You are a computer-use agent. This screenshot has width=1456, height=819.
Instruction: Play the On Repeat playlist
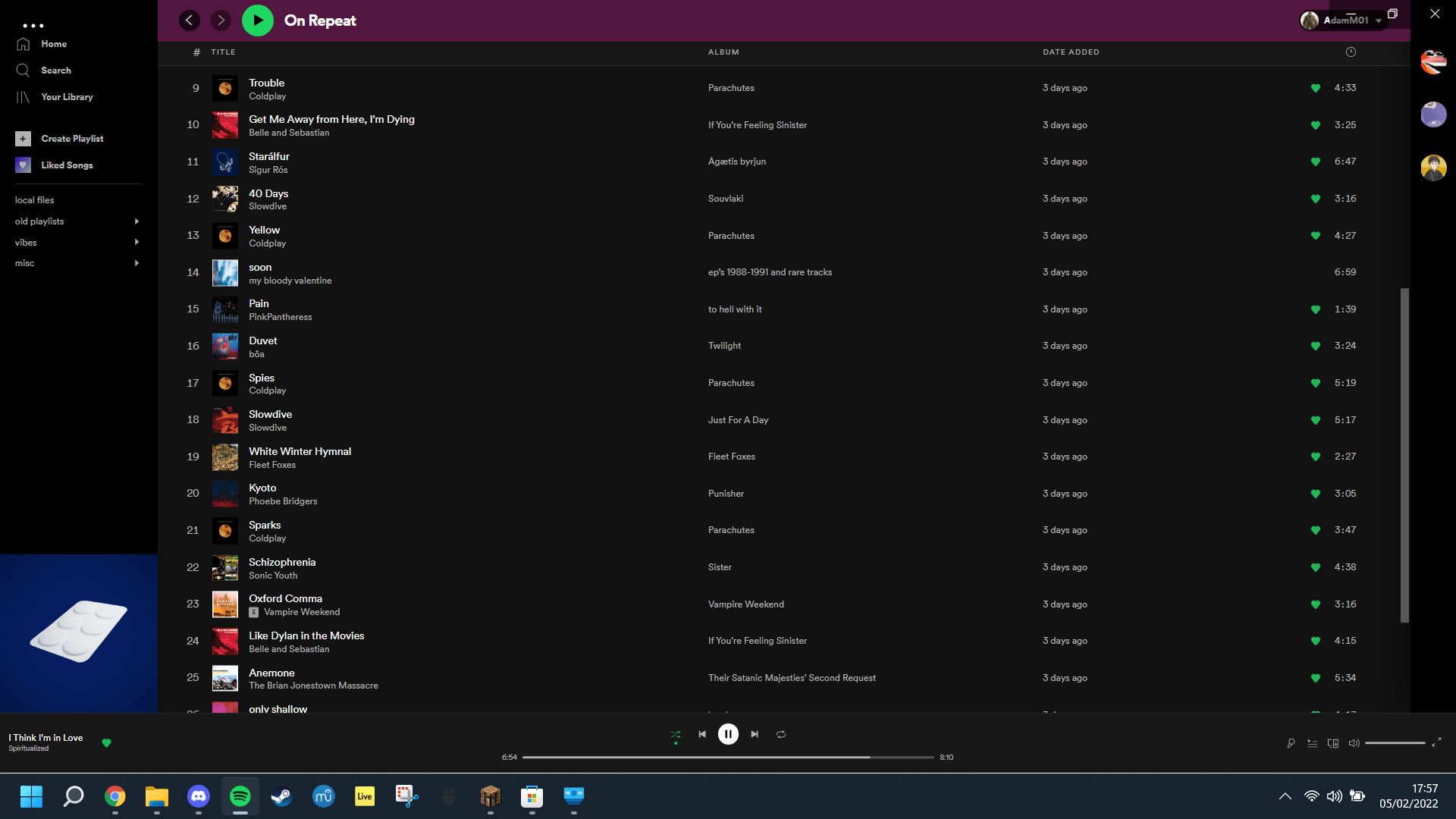(x=257, y=20)
